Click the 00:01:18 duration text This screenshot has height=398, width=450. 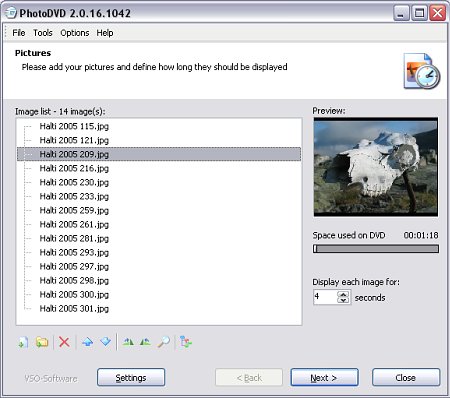(421, 235)
